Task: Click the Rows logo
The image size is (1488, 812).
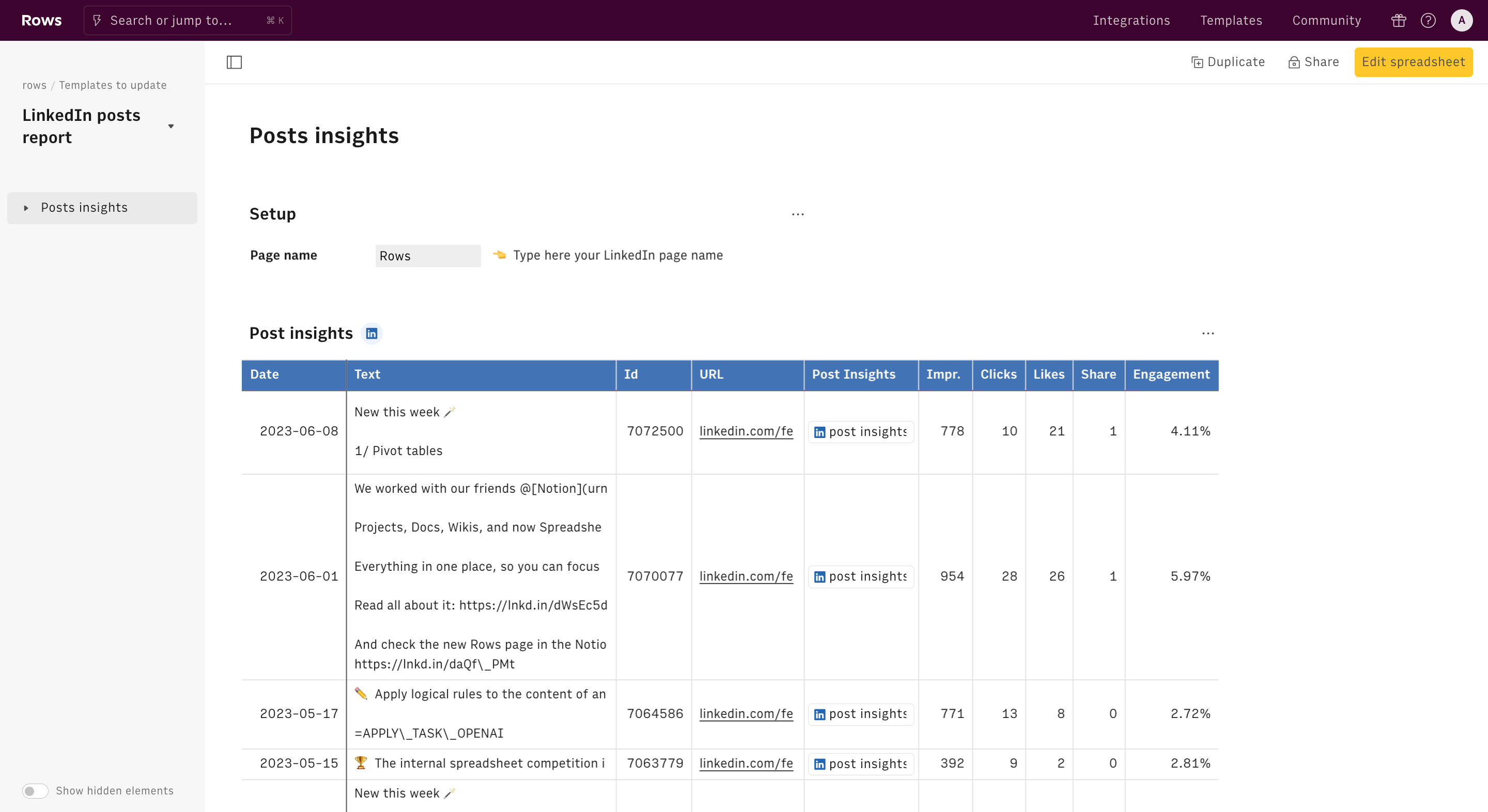Action: (41, 21)
